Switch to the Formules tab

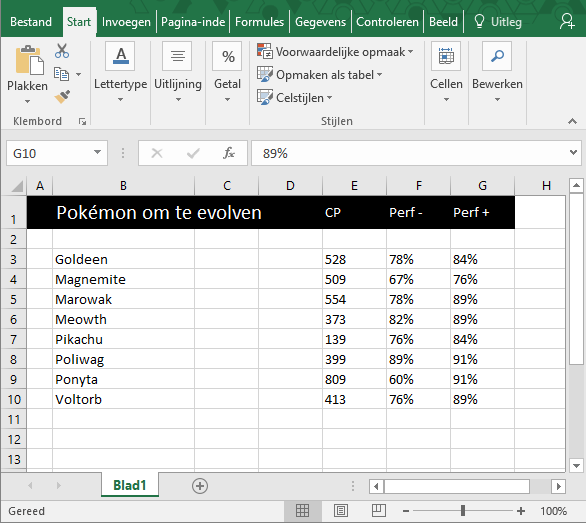(259, 22)
